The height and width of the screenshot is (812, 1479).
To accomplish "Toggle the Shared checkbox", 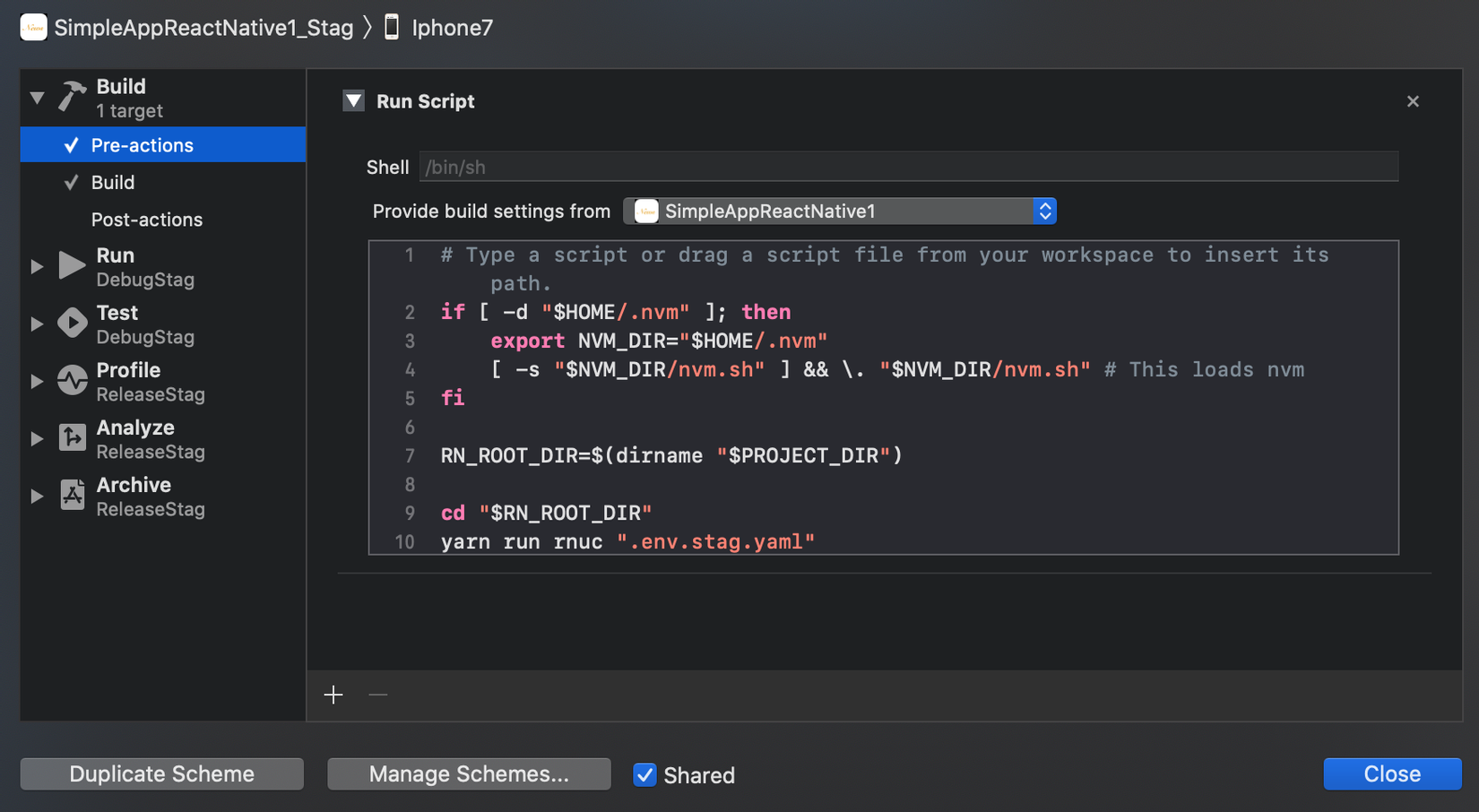I will point(644,774).
